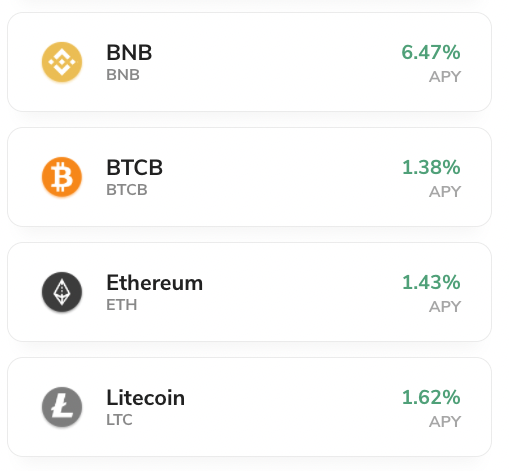Click the LTC ticker symbol label
This screenshot has height=471, width=509.
pyautogui.click(x=119, y=420)
